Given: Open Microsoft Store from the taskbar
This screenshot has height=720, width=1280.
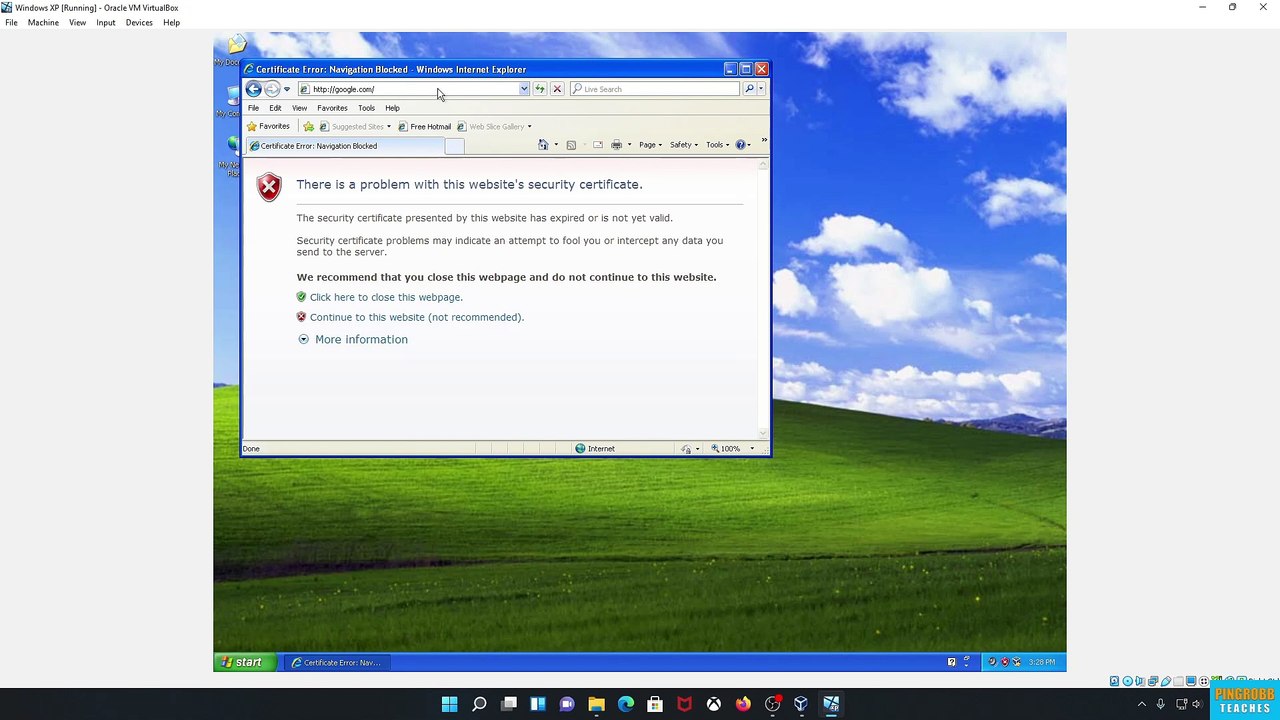Looking at the screenshot, I should click(x=655, y=704).
